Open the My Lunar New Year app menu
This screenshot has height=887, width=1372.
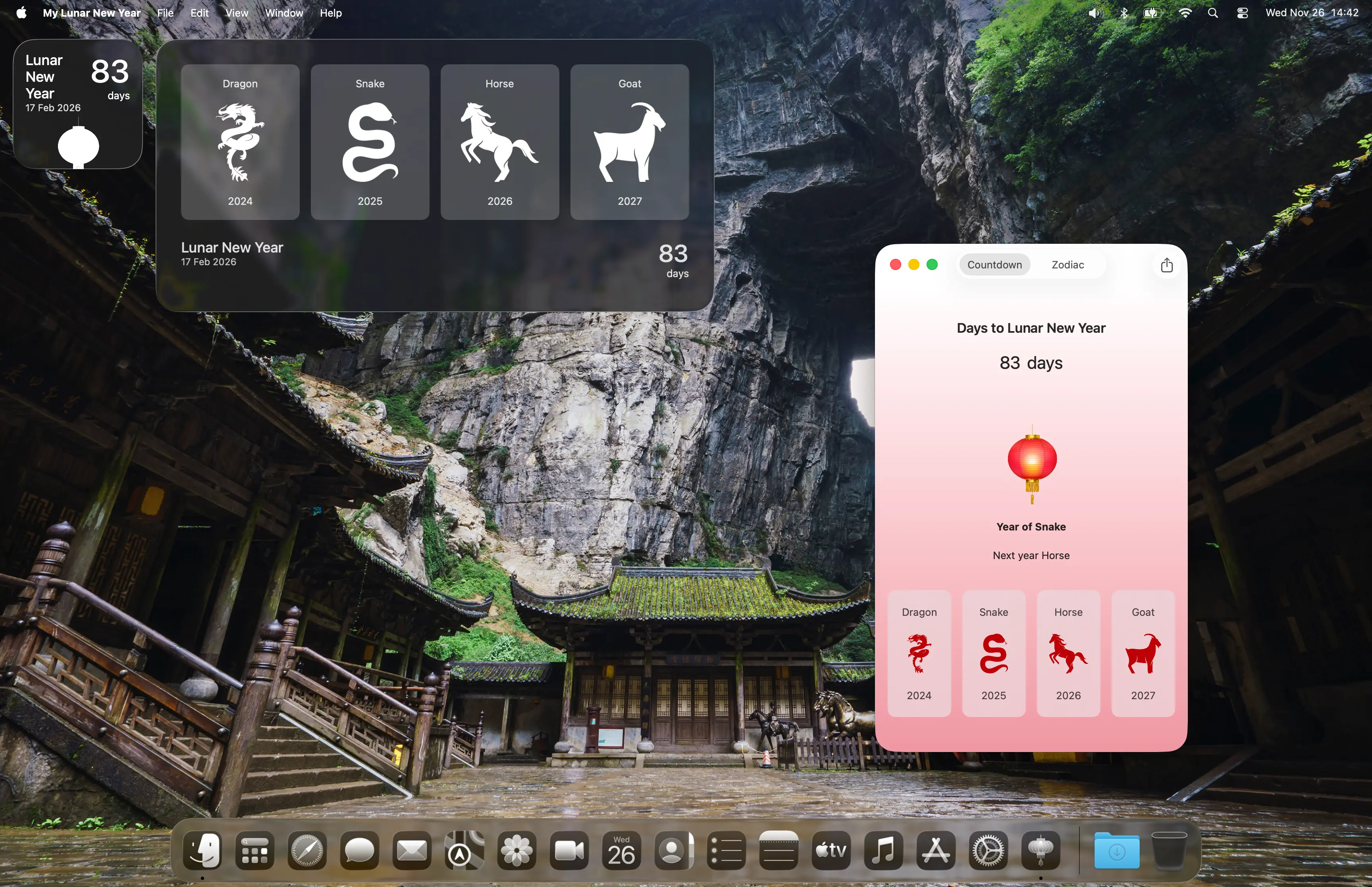92,13
